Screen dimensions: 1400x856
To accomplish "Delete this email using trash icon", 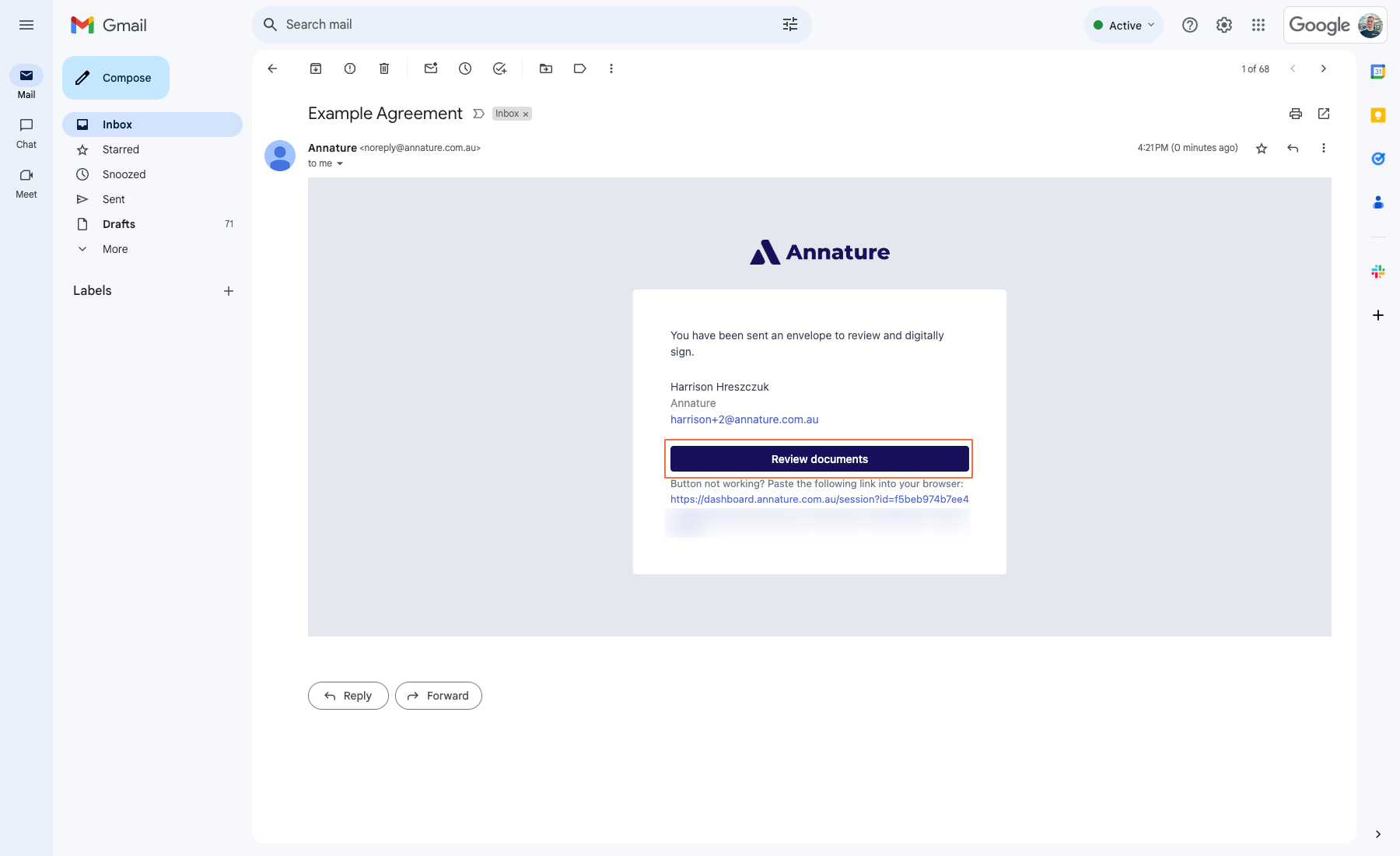I will point(383,68).
